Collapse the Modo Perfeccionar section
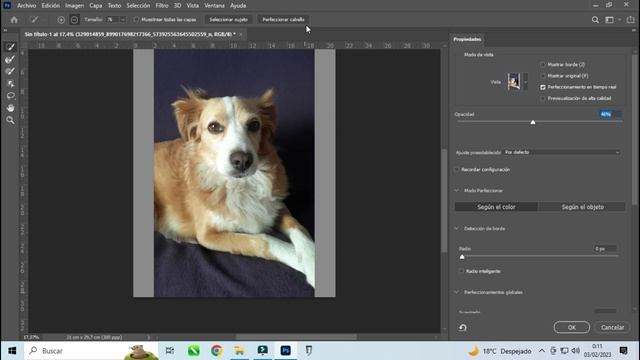640x360 pixels. pos(457,191)
